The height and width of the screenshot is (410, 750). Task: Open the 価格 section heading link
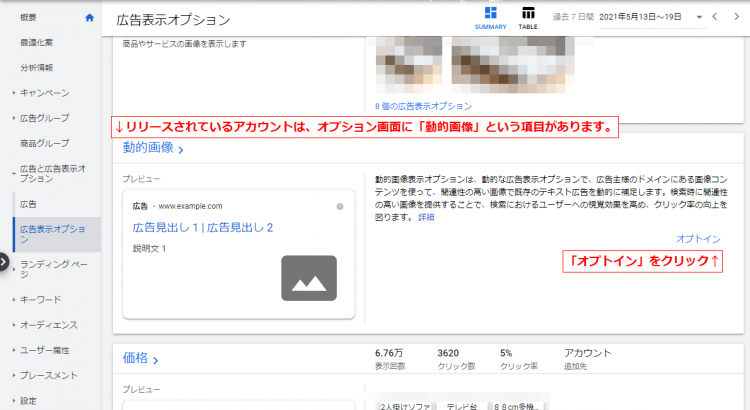[x=140, y=358]
